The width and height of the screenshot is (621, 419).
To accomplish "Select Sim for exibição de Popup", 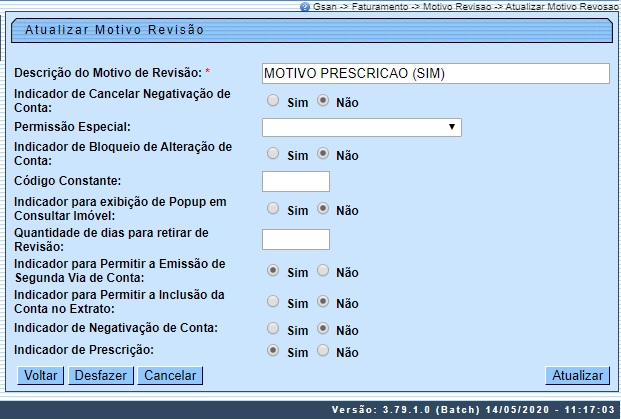I will coord(273,209).
